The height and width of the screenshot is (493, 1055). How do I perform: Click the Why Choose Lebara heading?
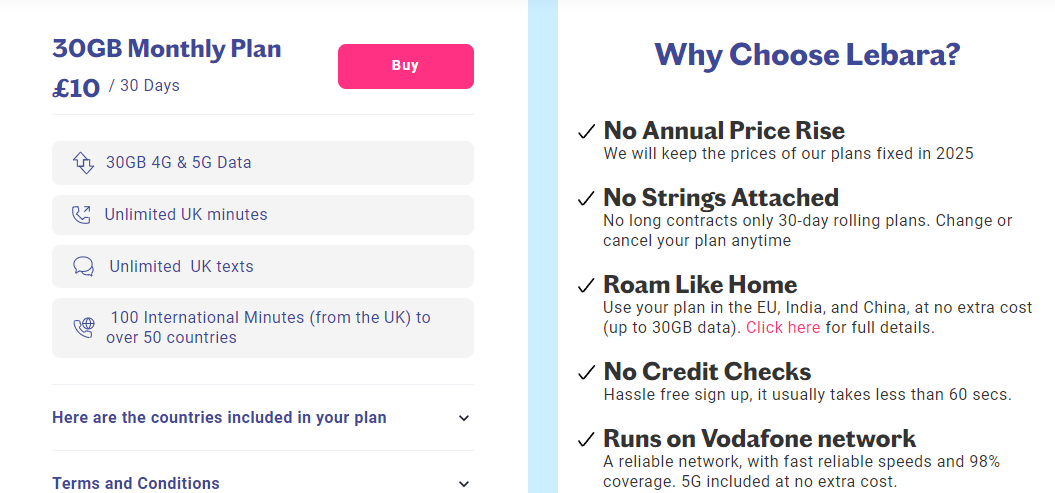[807, 54]
